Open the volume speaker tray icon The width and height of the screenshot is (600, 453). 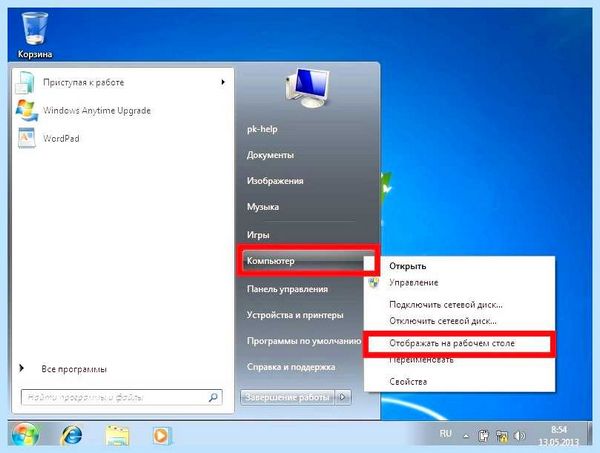519,435
